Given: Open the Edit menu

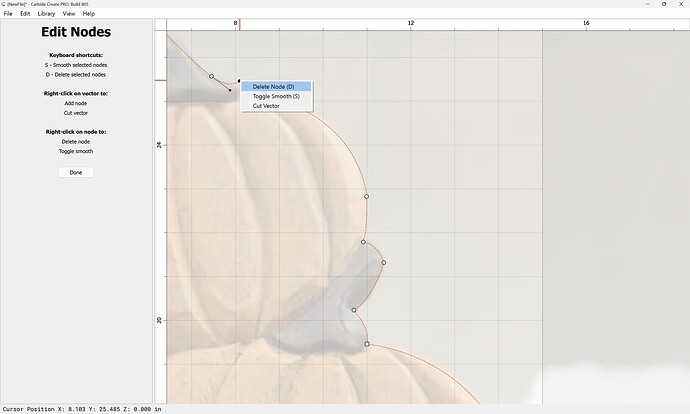Looking at the screenshot, I should pos(25,14).
